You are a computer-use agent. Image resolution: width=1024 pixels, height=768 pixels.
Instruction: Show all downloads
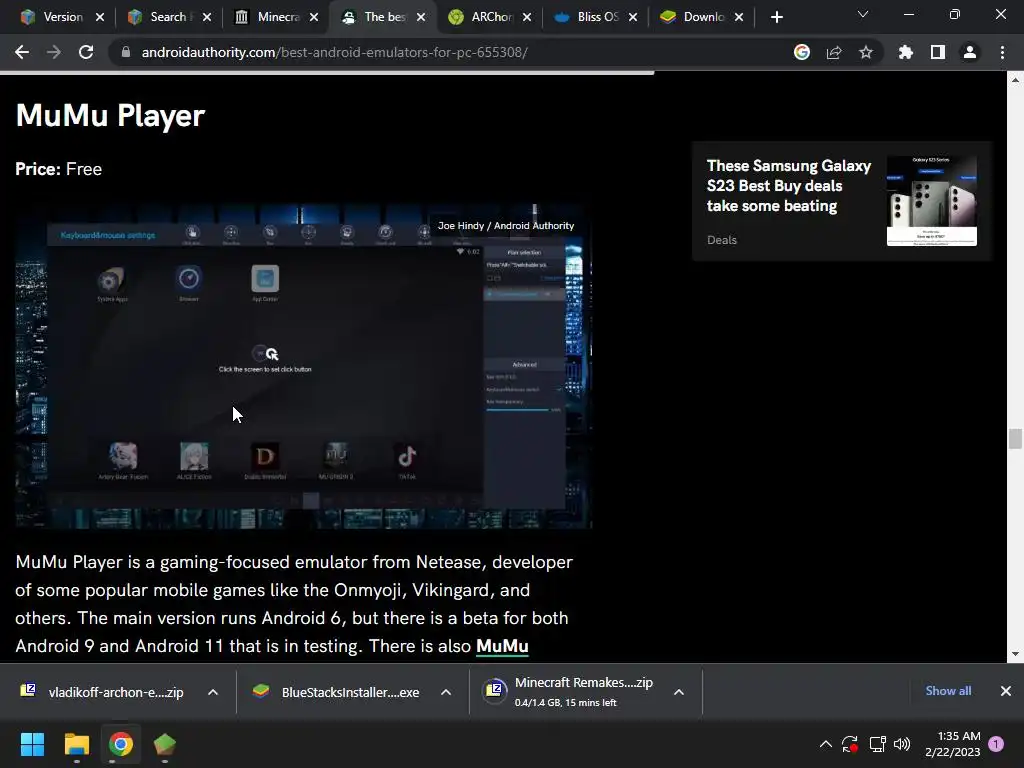[948, 690]
